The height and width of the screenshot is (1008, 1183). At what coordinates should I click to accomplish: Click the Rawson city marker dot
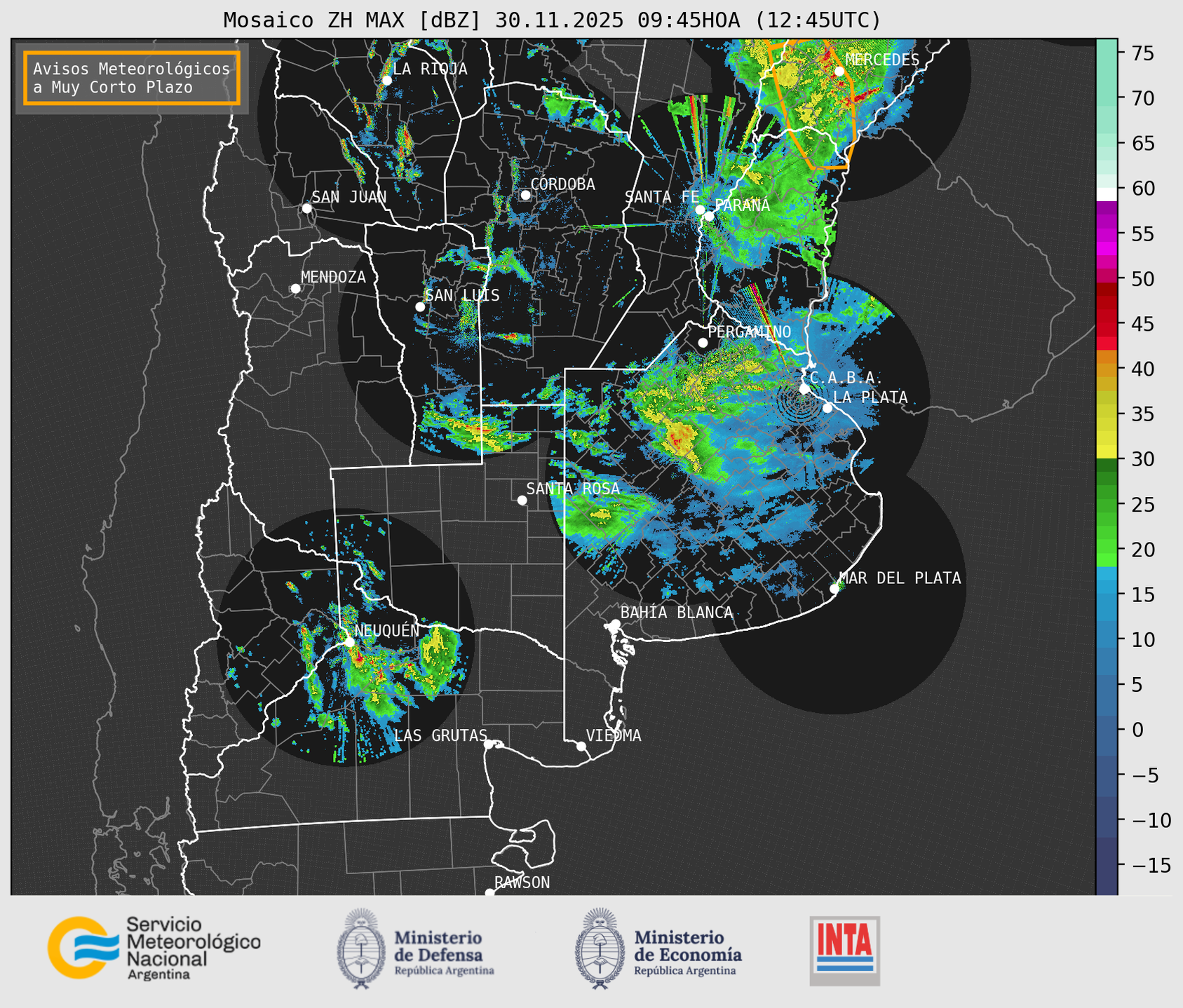[x=489, y=892]
